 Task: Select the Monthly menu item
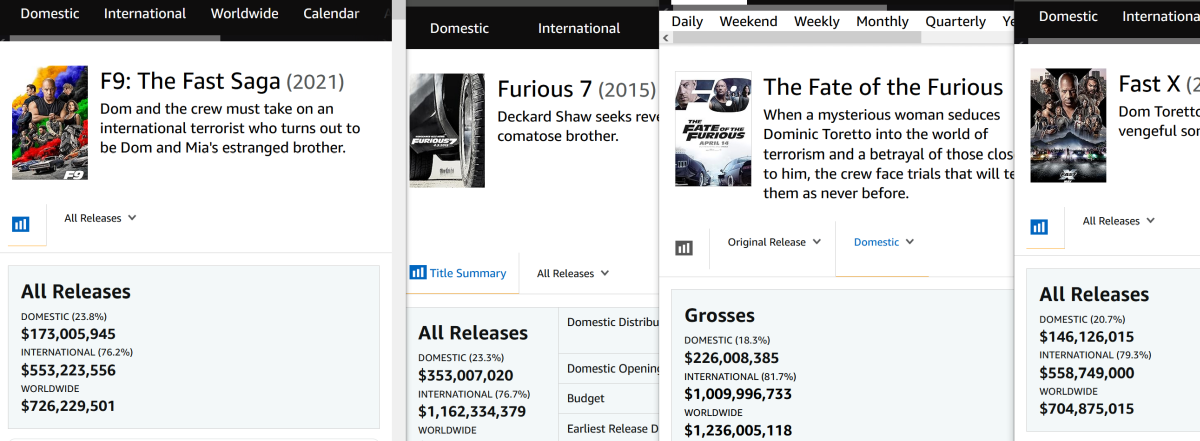click(882, 21)
